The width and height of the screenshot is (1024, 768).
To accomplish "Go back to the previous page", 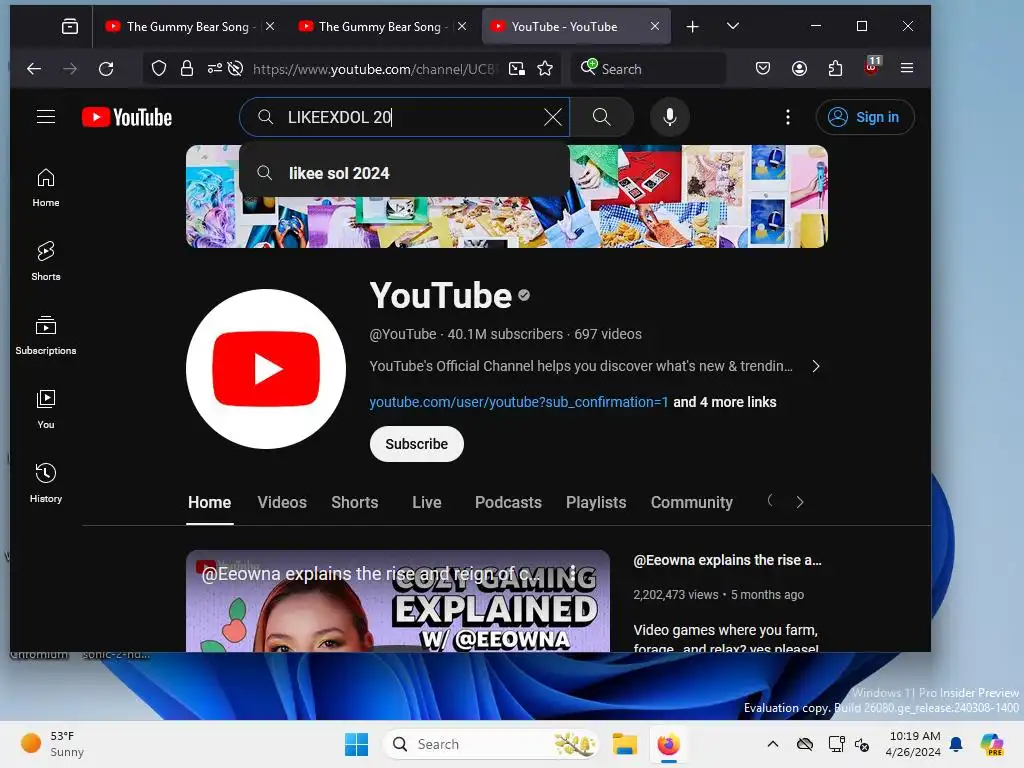I will click(x=34, y=69).
